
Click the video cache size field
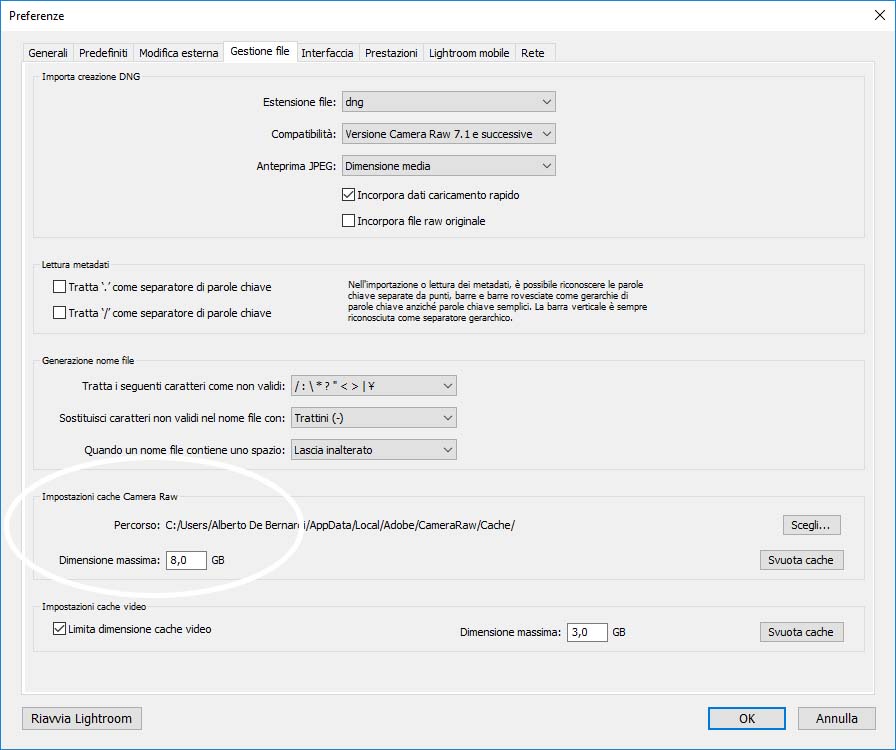[587, 632]
